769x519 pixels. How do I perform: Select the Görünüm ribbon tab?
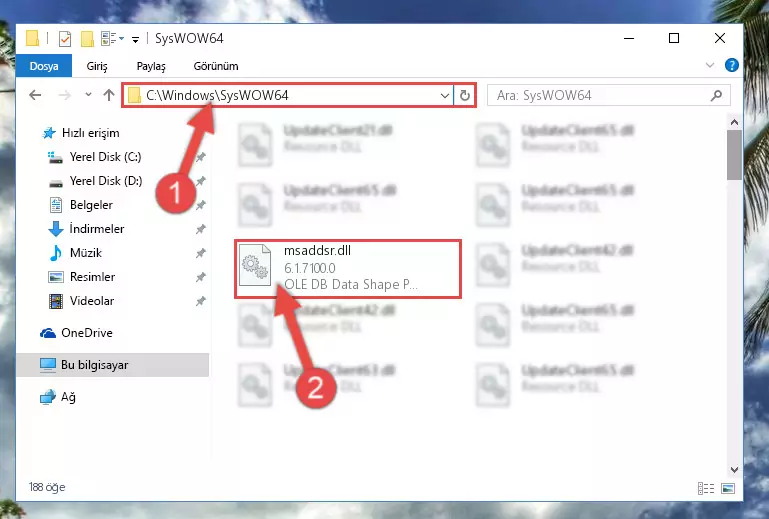[x=216, y=66]
